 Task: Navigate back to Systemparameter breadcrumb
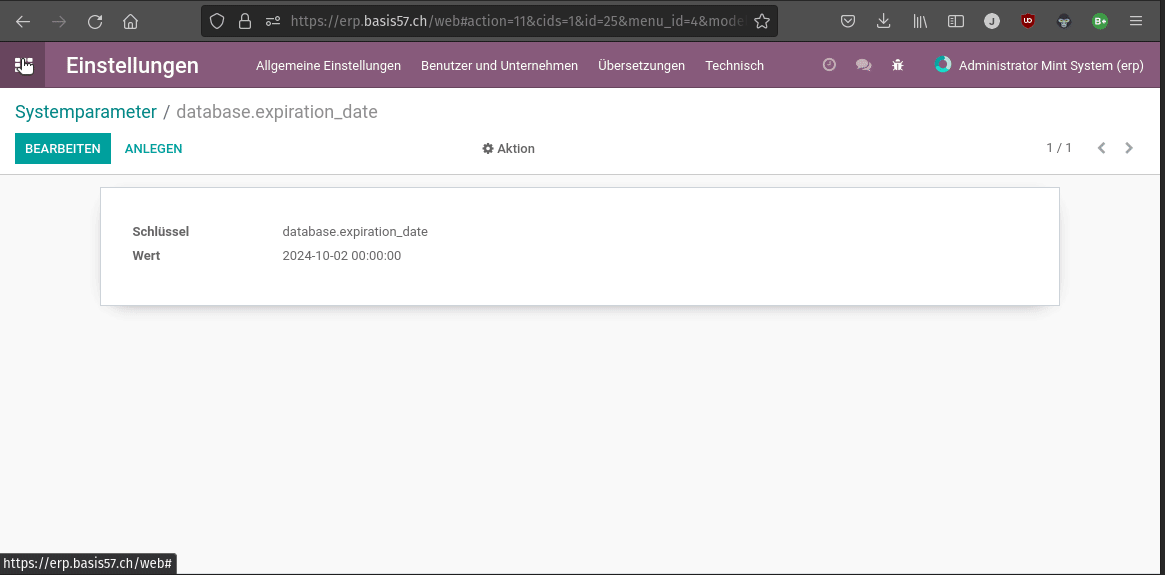[85, 112]
